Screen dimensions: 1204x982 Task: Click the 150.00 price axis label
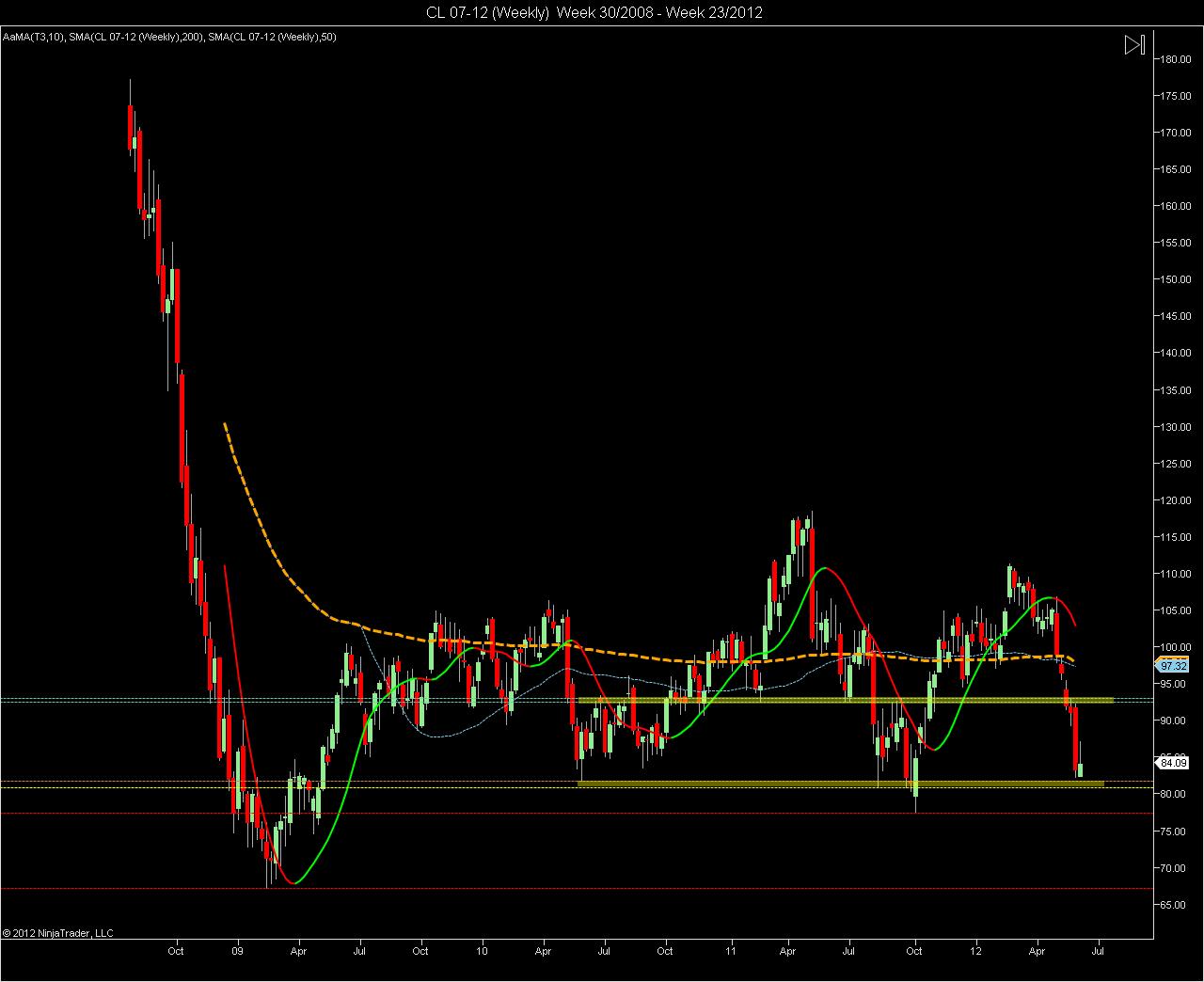tap(1174, 279)
